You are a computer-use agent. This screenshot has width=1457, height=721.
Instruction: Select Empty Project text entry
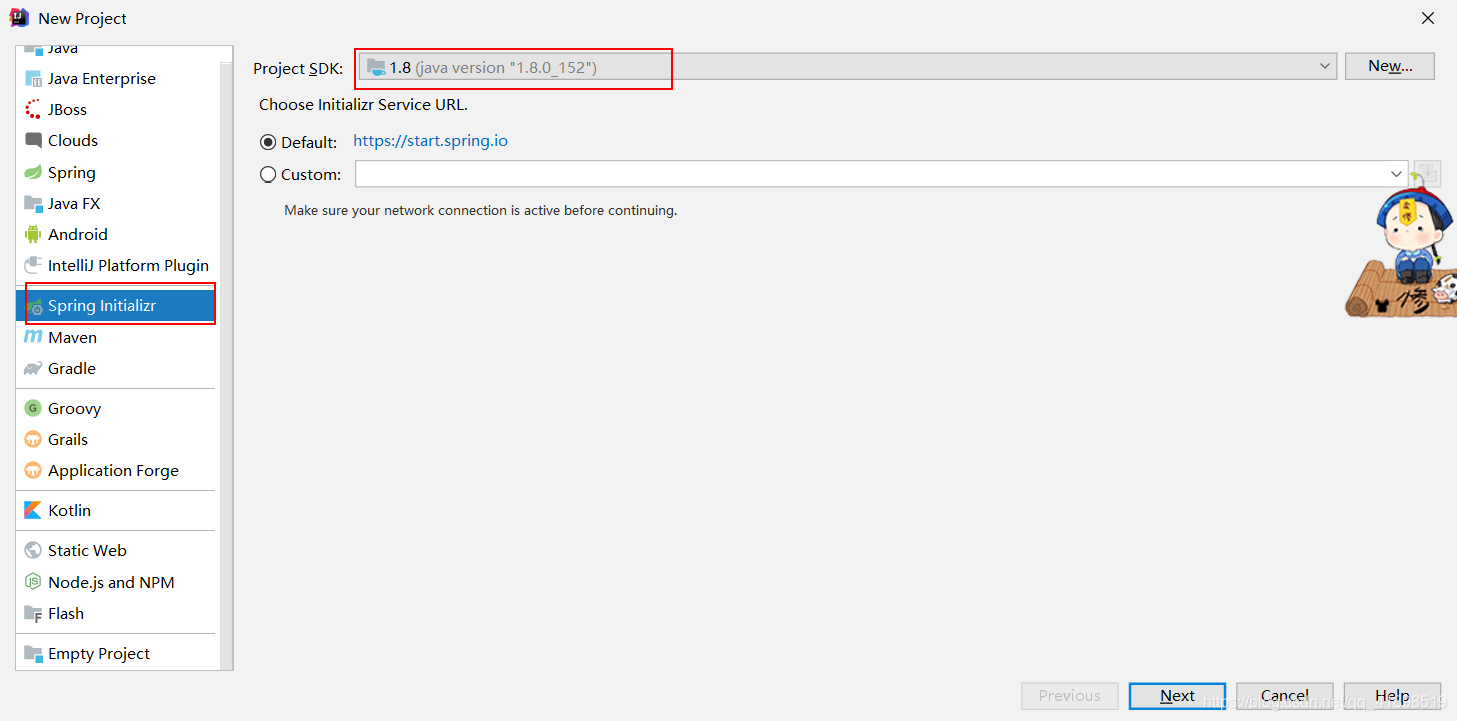99,654
